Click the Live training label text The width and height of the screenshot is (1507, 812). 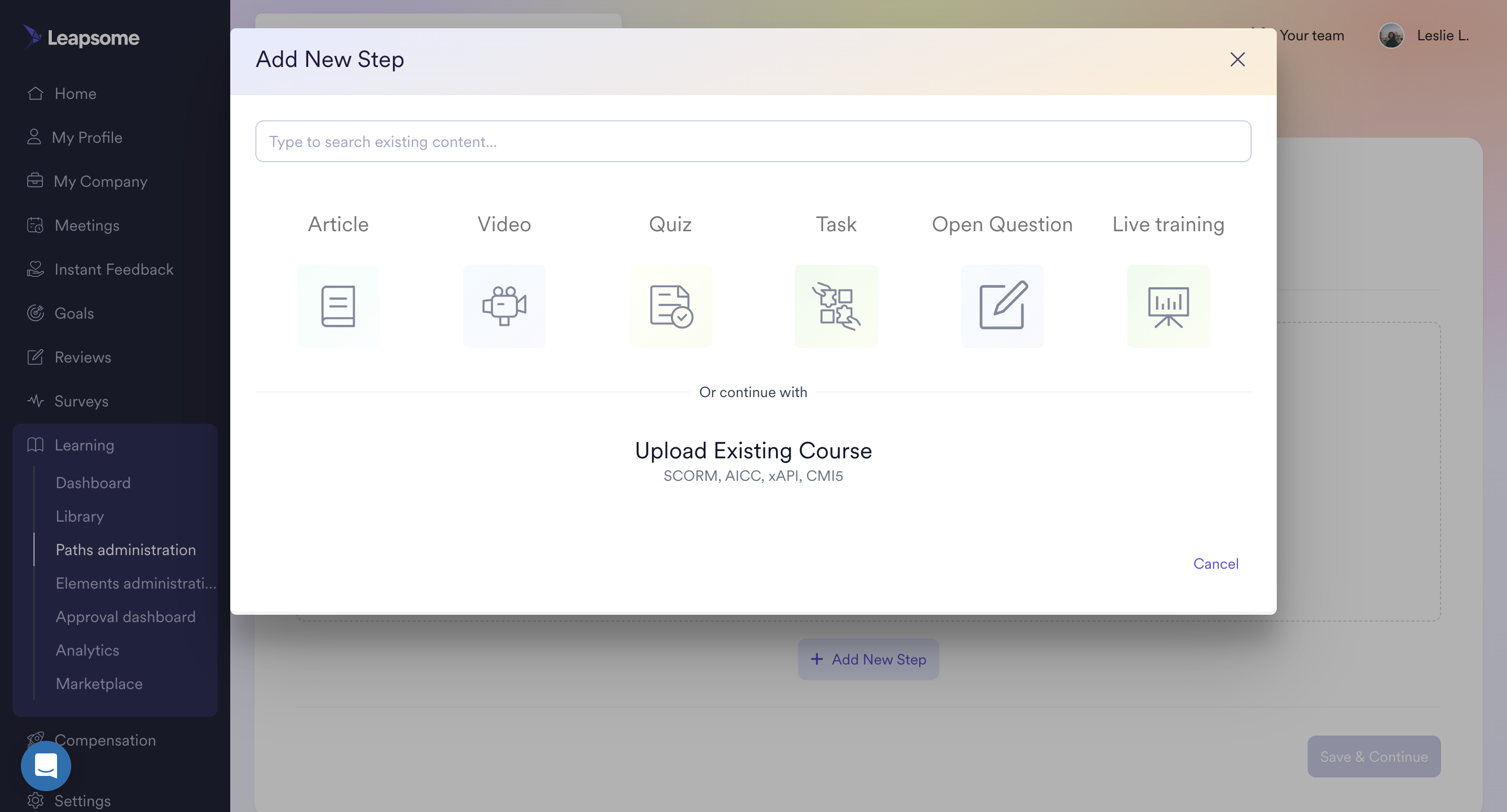click(1168, 224)
